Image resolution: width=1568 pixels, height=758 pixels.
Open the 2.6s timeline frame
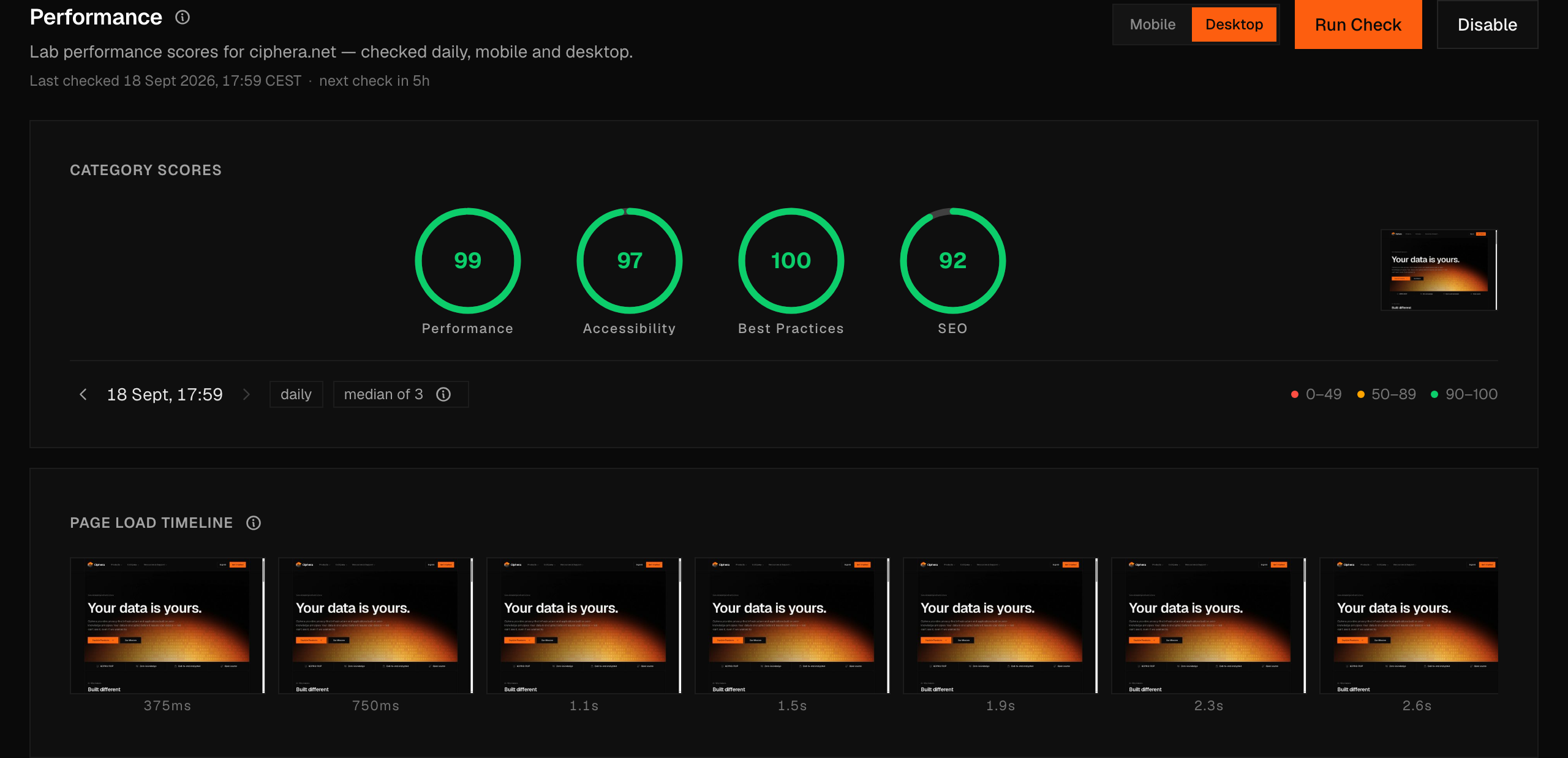1409,626
